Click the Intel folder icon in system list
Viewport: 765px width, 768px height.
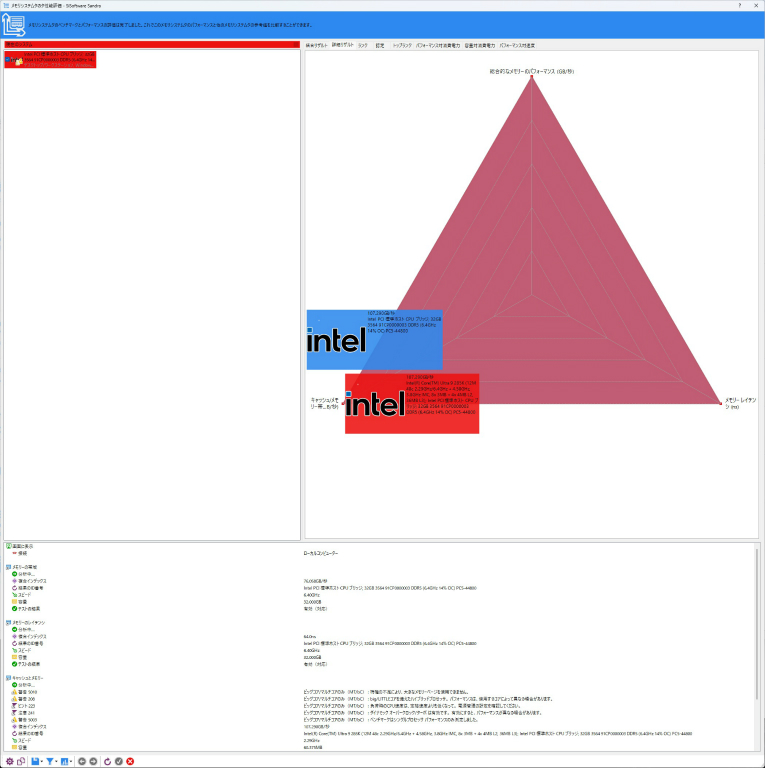click(x=19, y=61)
